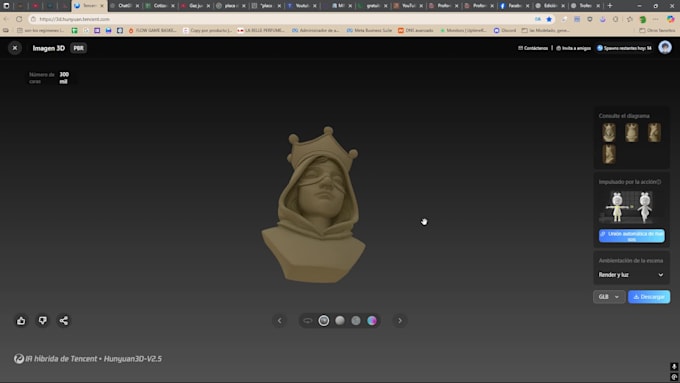
Task: Close the 3D viewer with the X button
Action: [x=15, y=48]
